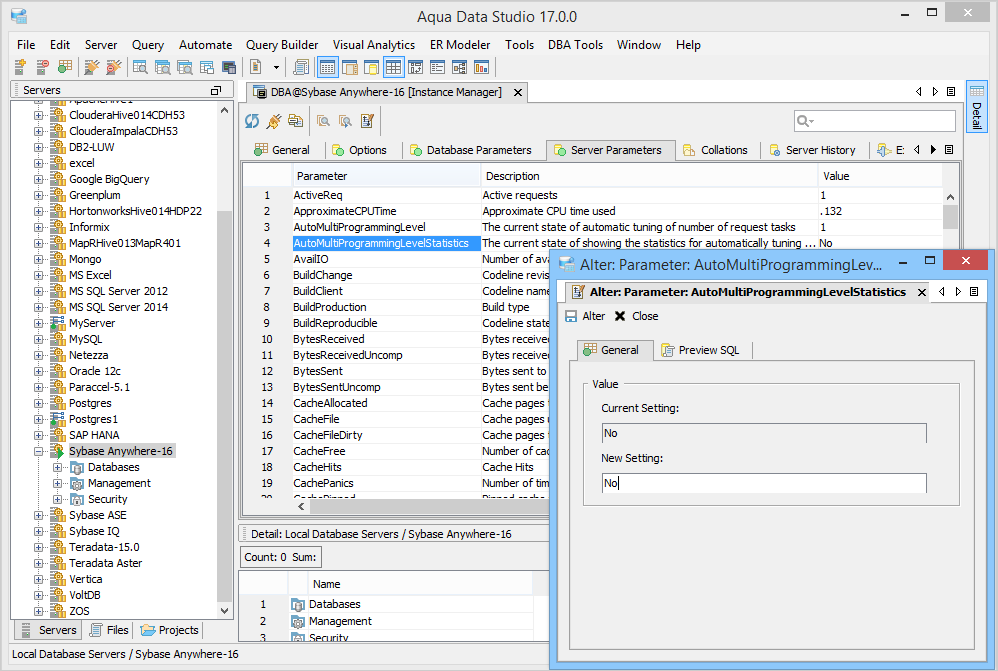Open the Visual Analytics menu
998x671 pixels.
point(374,45)
